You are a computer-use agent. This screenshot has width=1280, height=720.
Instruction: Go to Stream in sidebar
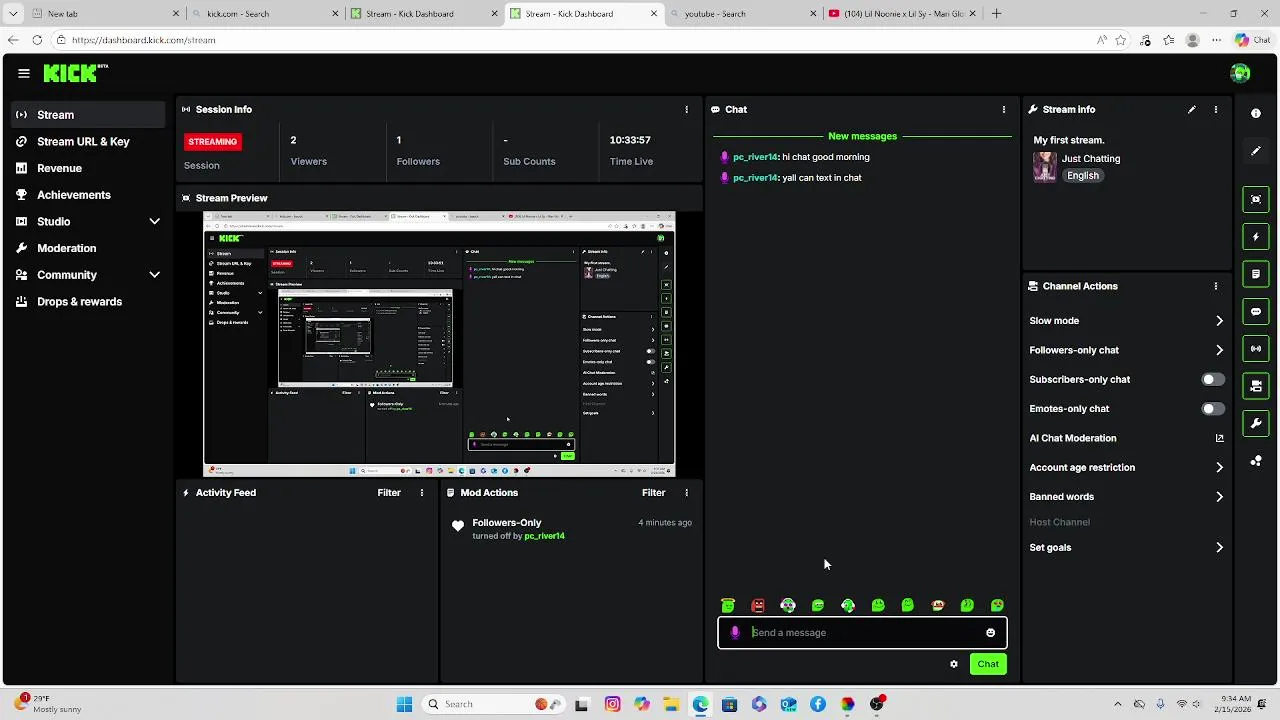coord(88,115)
